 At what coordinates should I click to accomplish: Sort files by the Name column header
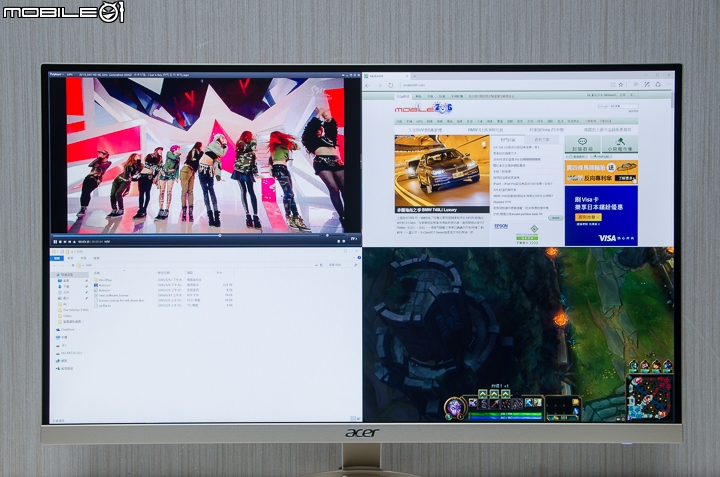click(97, 273)
